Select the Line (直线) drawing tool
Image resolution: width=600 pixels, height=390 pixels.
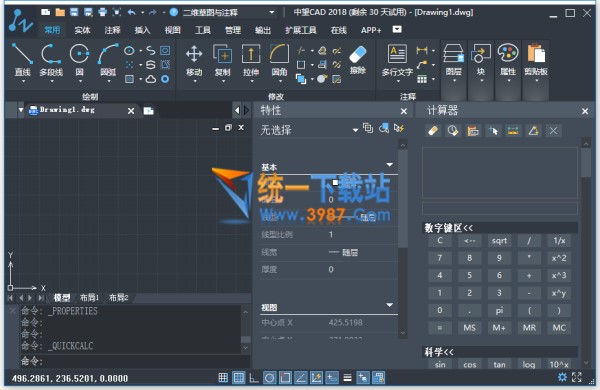coord(22,59)
